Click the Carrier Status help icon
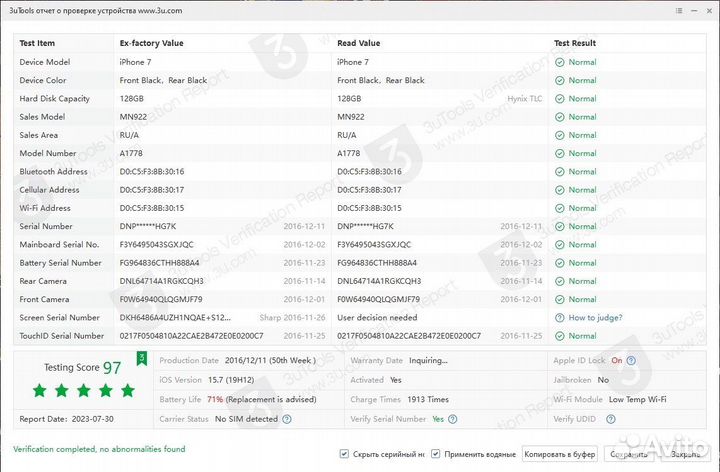This screenshot has height=472, width=720. 287,419
